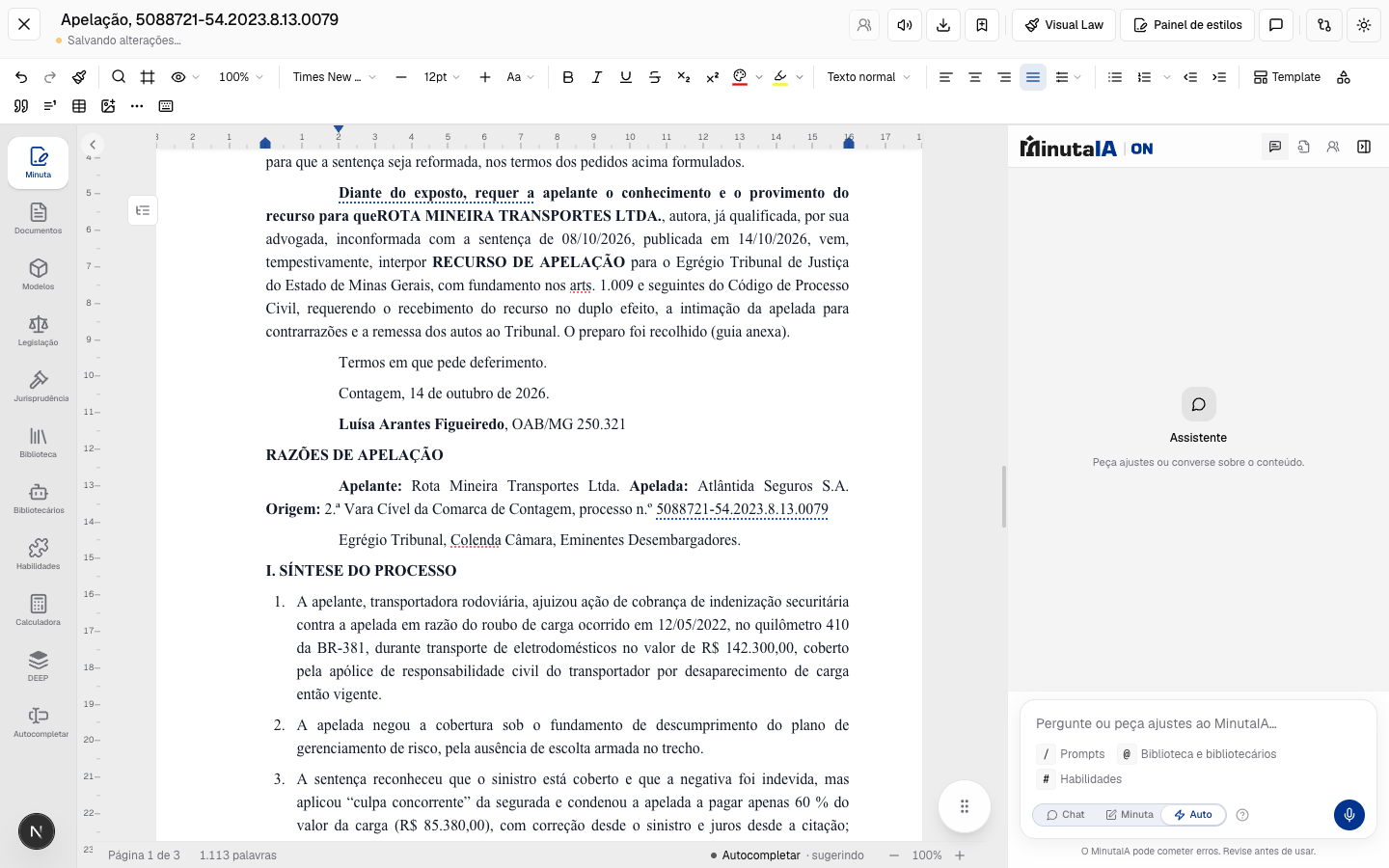The width and height of the screenshot is (1389, 868).
Task: Open the 12pt font size dropdown
Action: [x=442, y=77]
